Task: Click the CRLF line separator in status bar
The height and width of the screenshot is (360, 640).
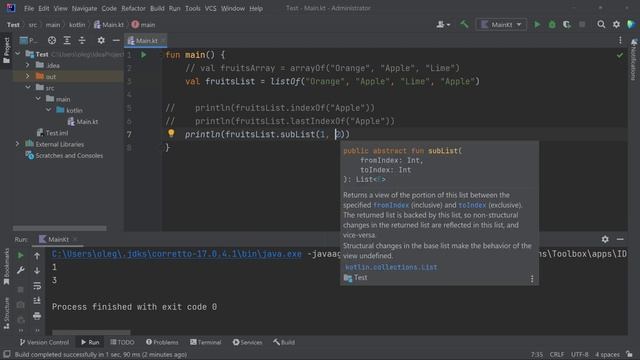Action: tap(557, 354)
